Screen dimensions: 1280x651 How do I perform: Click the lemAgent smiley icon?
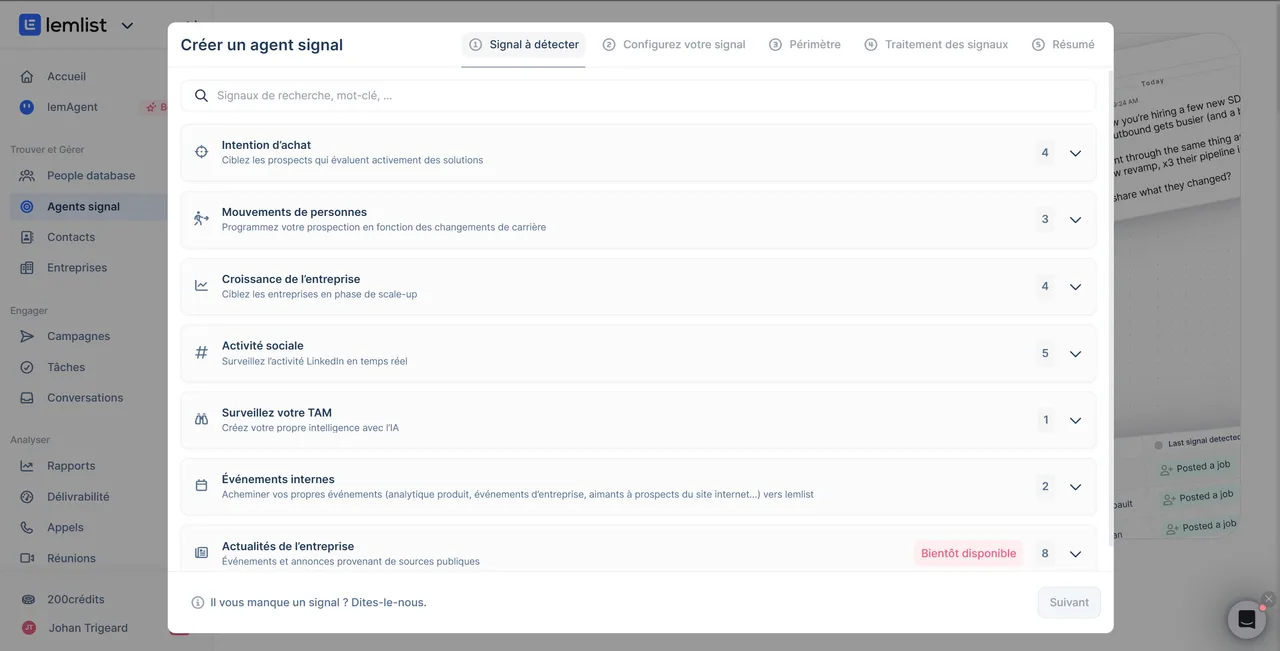tap(27, 107)
